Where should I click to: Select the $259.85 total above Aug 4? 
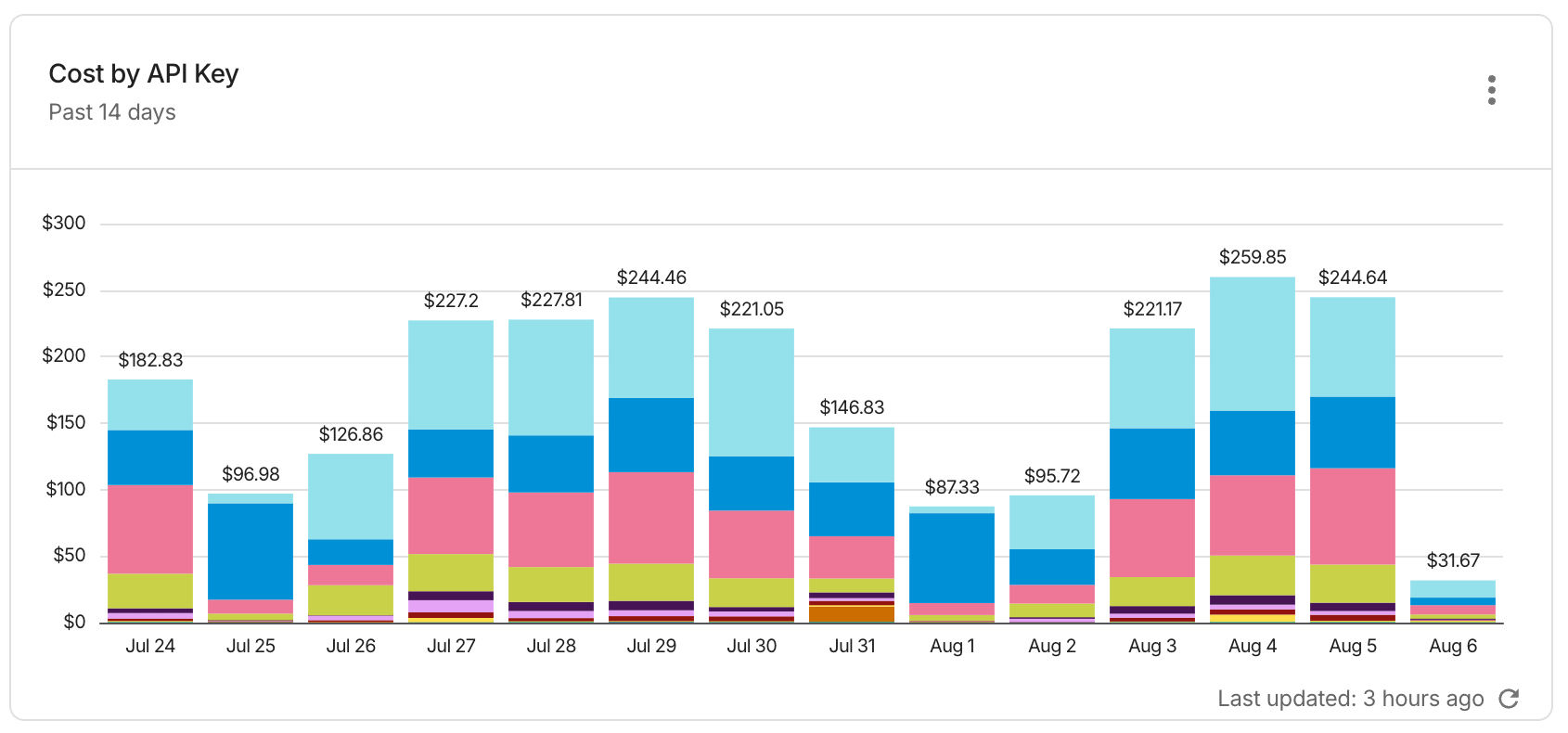tap(1253, 257)
